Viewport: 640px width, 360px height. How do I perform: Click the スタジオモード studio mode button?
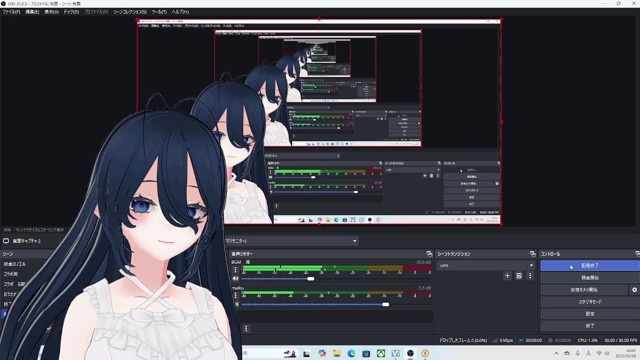tap(590, 302)
